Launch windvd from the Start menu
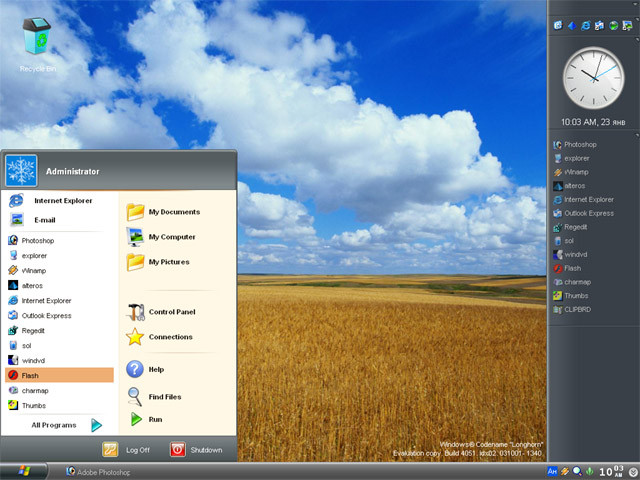640x480 pixels. click(x=27, y=361)
